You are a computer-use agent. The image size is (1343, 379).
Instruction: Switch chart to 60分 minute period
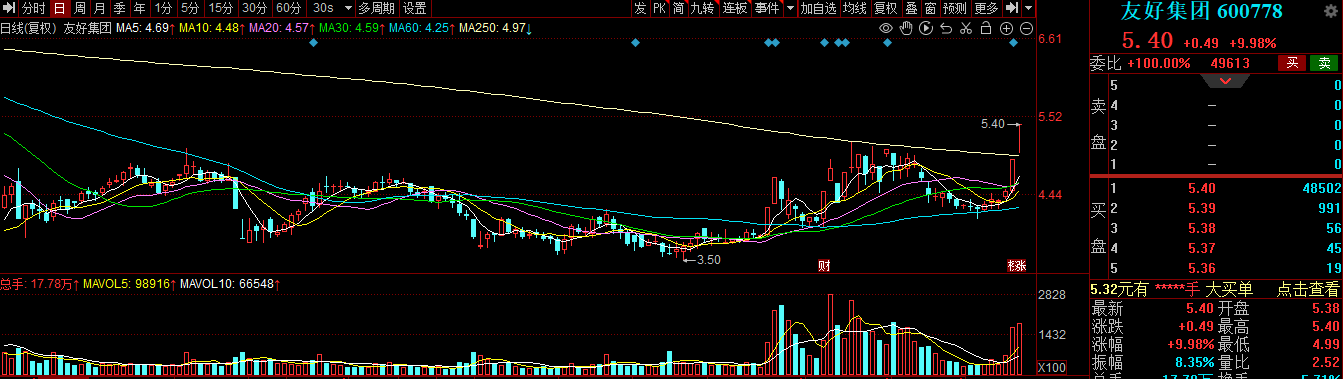[288, 8]
